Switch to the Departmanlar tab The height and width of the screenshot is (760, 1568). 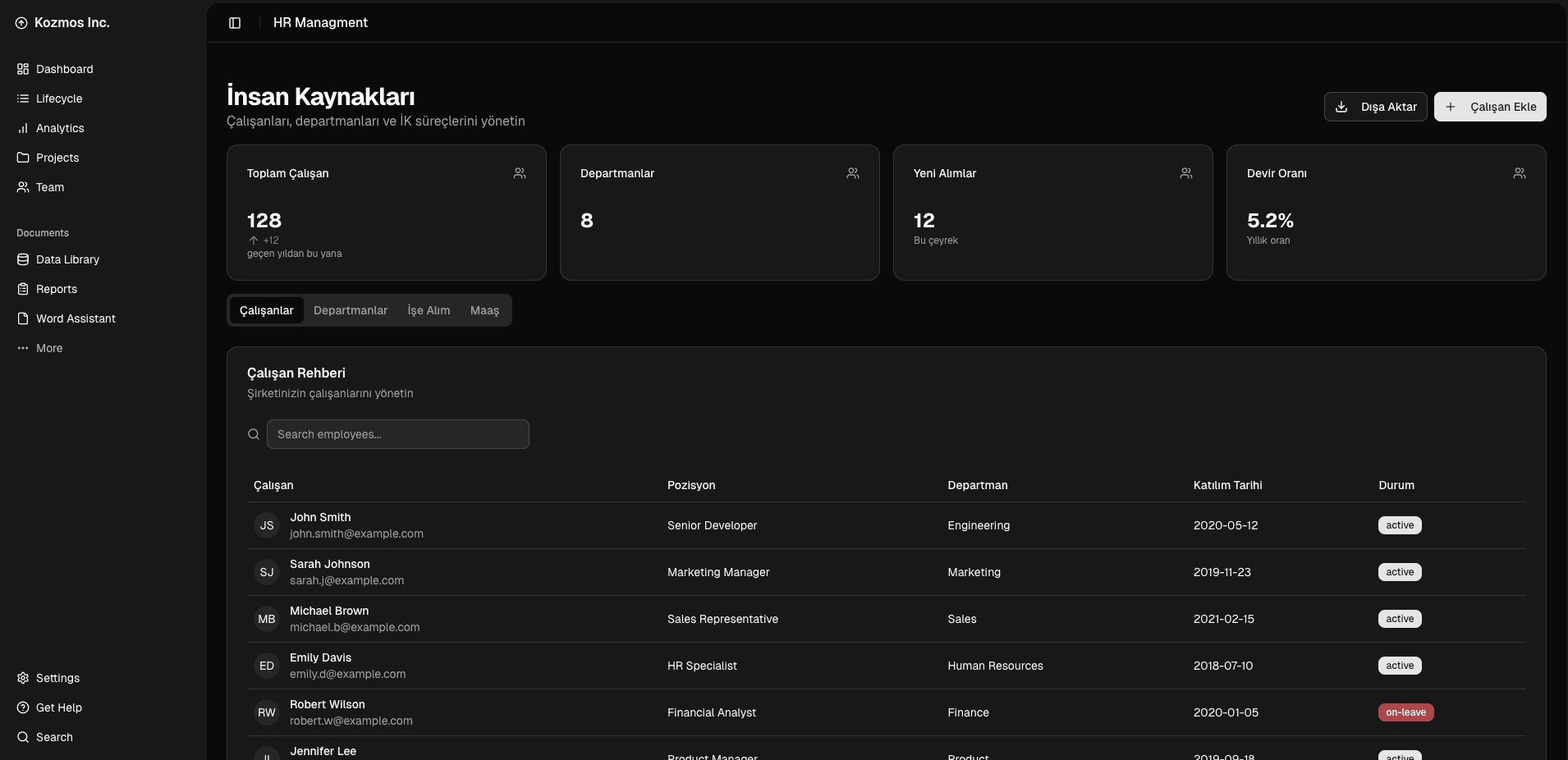pos(351,310)
